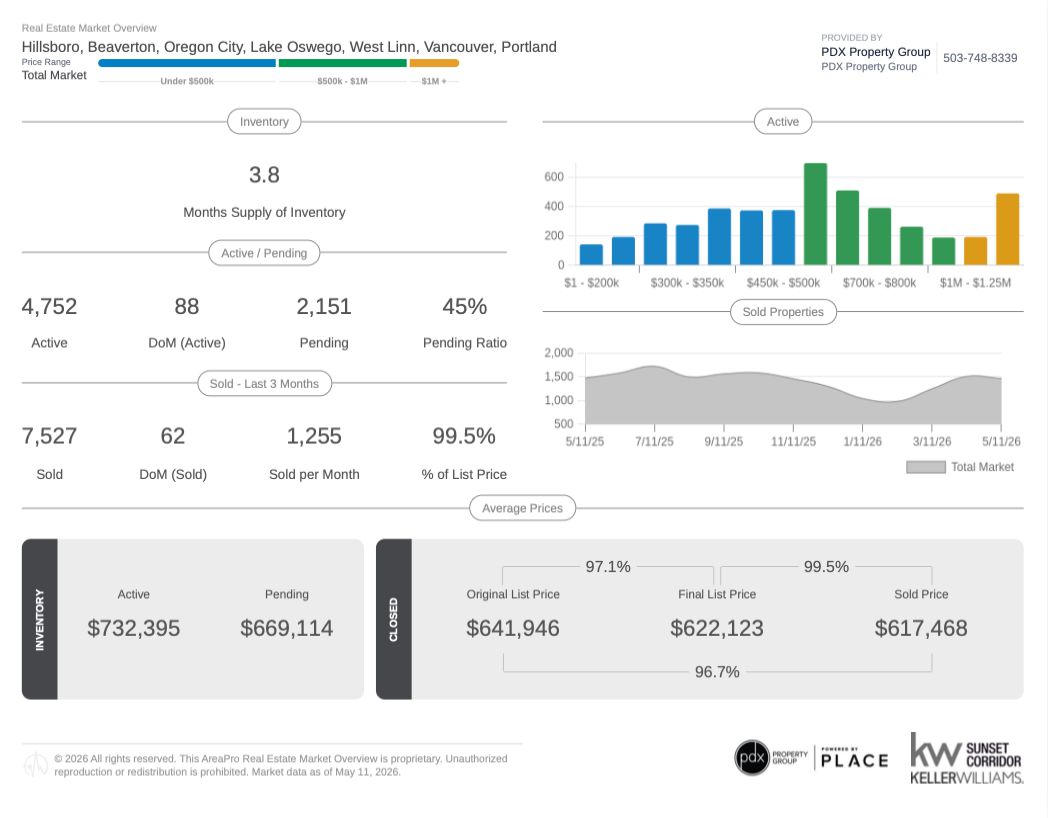Screen dimensions: 1048x818
Task: Click the gray Sold Properties area chart
Action: coord(793,401)
